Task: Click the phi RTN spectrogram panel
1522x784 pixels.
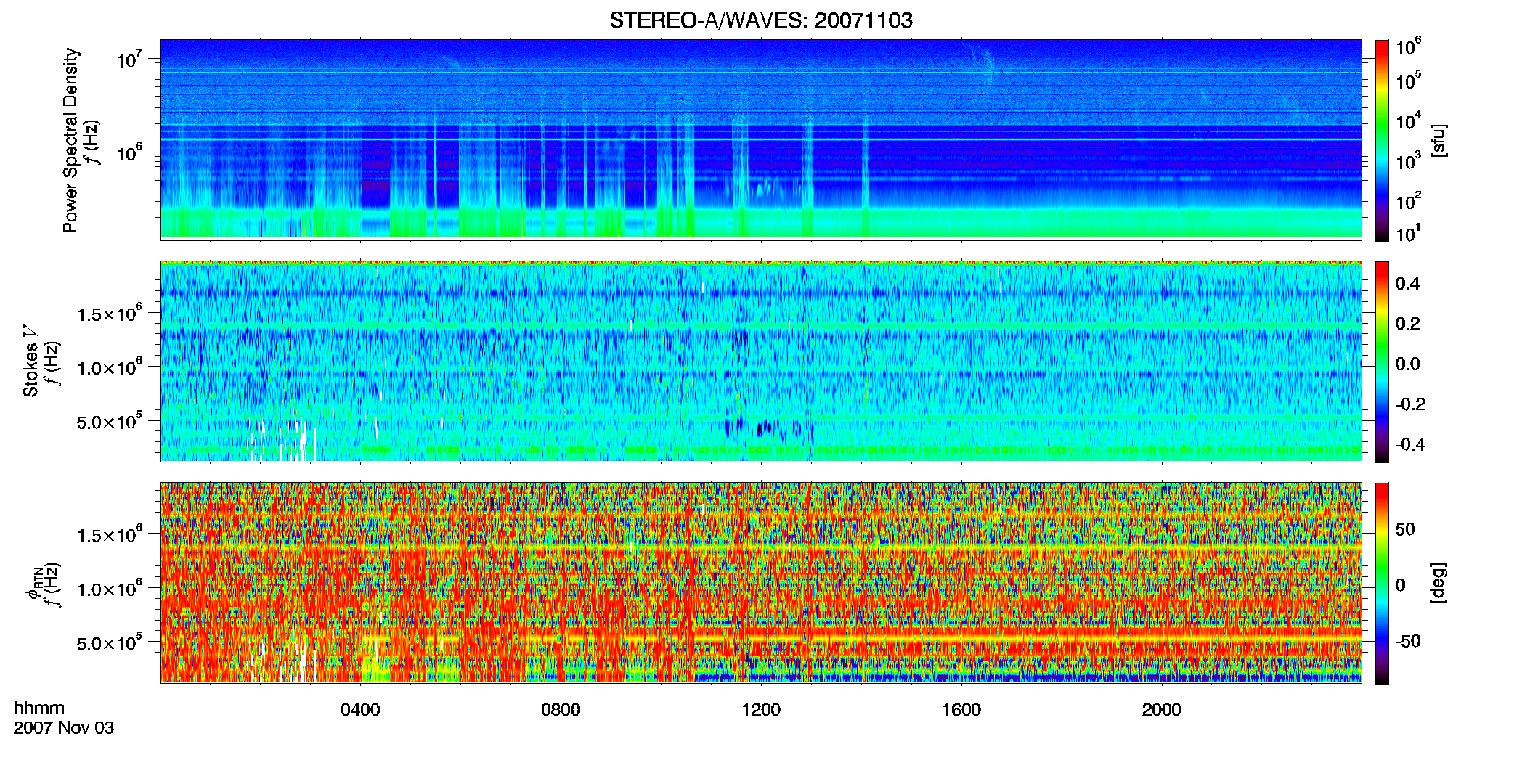Action: tap(761, 583)
